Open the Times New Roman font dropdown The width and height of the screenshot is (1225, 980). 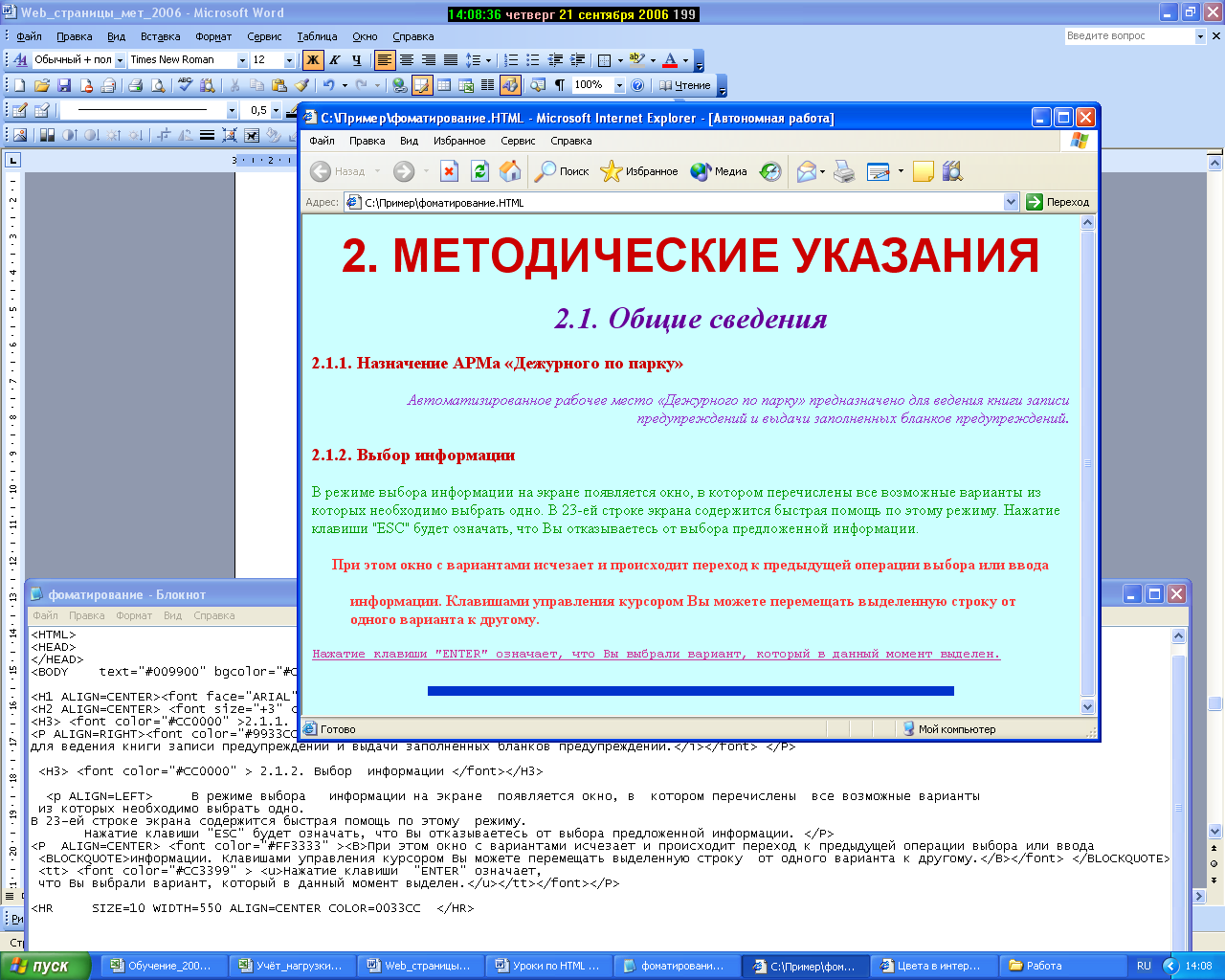[243, 59]
